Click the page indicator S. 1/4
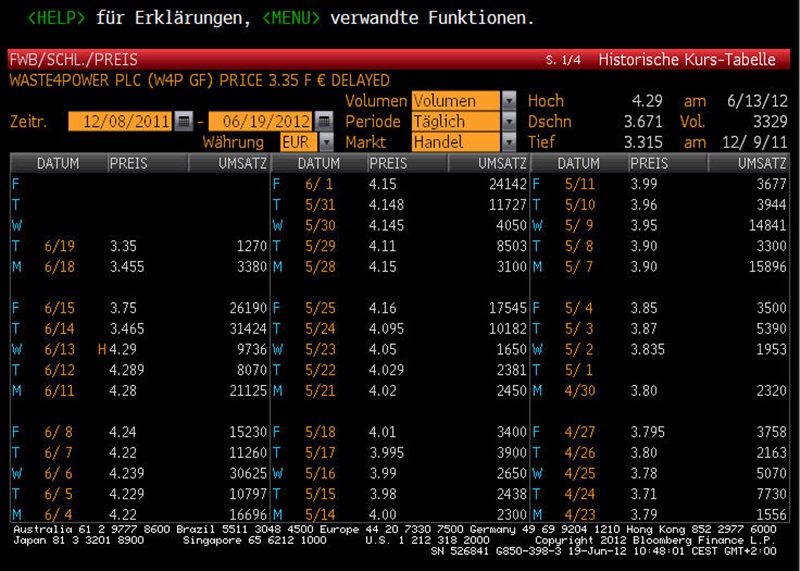 point(563,61)
